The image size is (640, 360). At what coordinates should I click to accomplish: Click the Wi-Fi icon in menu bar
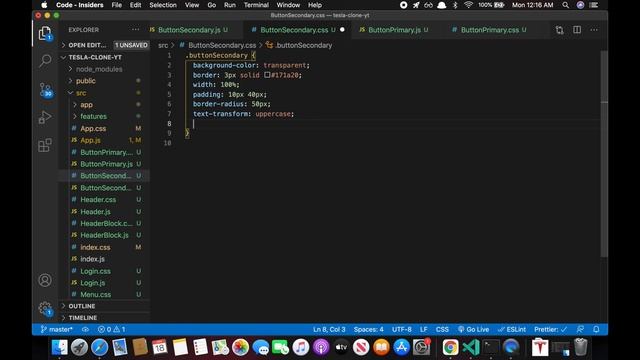point(468,5)
